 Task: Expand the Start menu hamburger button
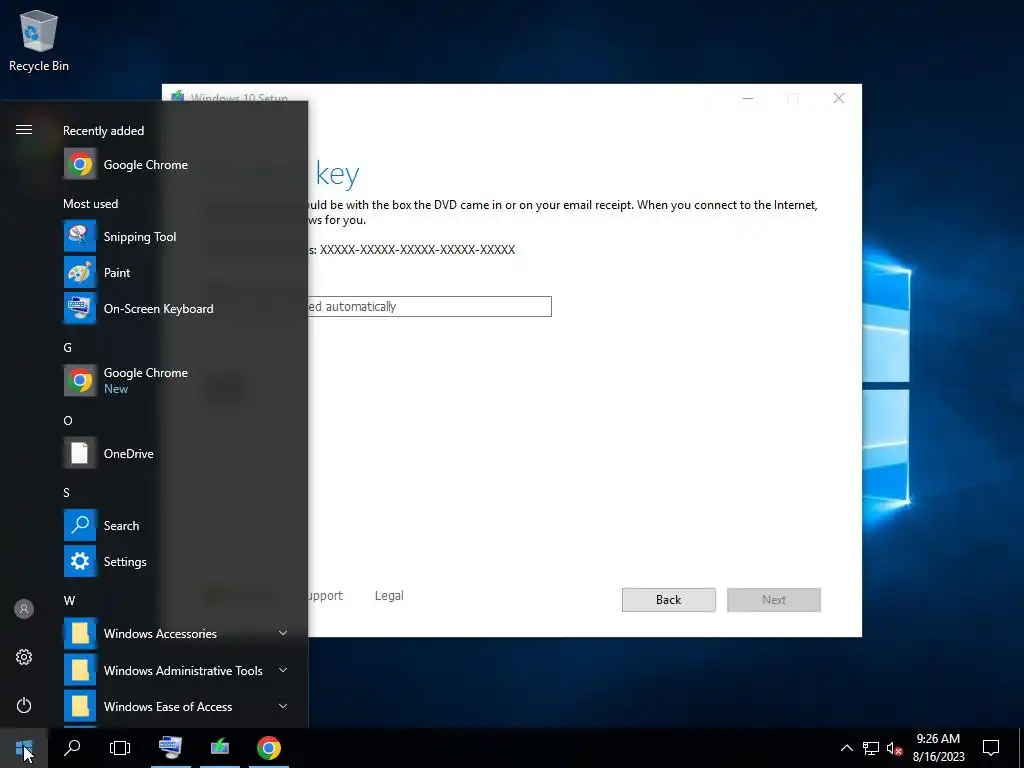point(24,129)
